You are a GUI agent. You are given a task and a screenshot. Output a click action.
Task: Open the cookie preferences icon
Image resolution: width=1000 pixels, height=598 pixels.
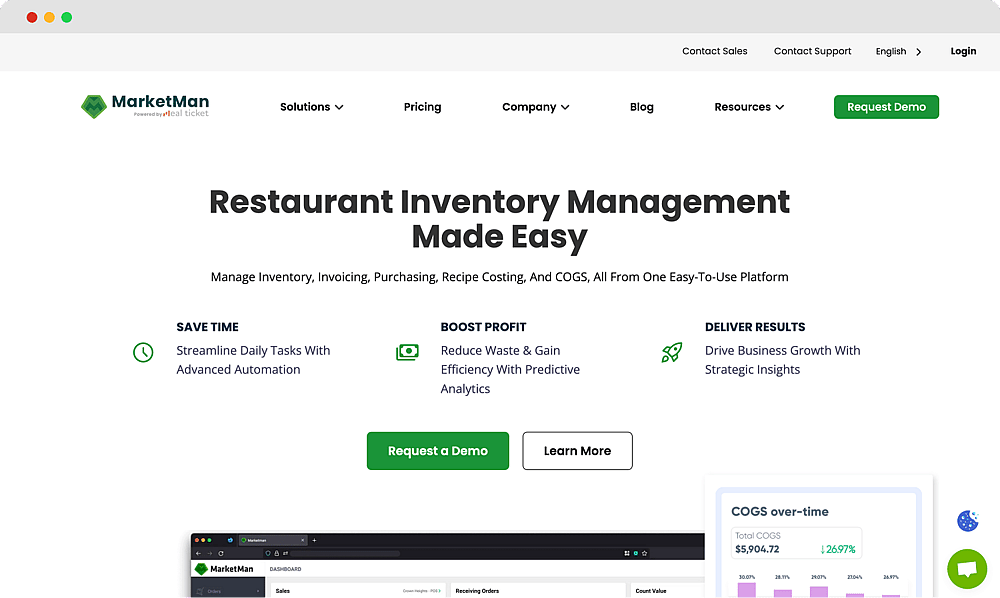(x=967, y=520)
